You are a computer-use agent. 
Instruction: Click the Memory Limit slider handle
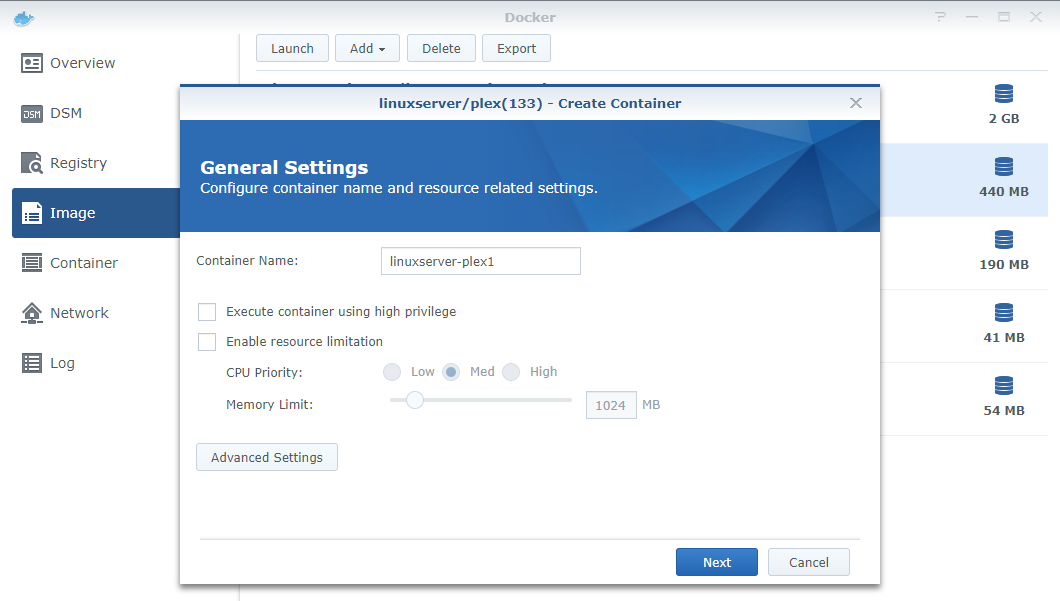(414, 400)
